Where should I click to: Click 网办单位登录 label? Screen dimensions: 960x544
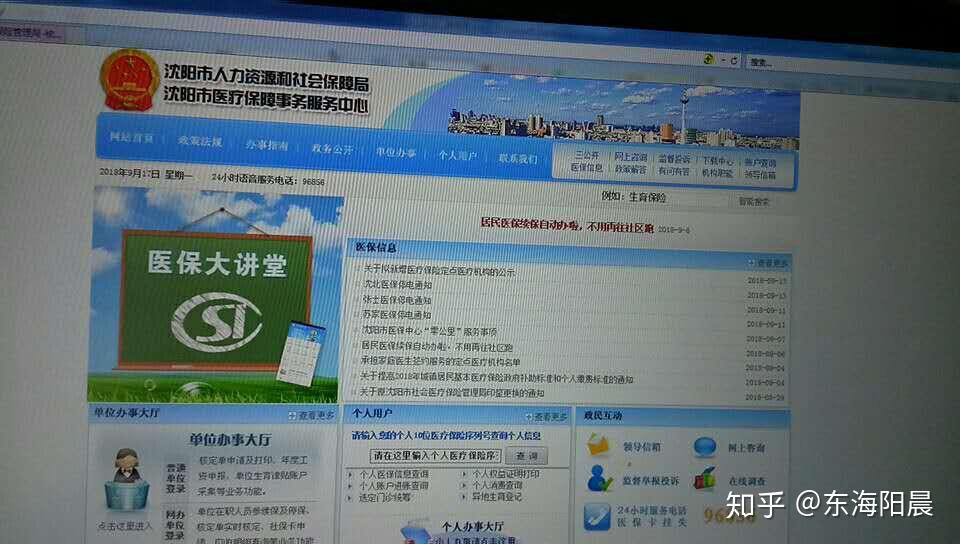tap(174, 525)
